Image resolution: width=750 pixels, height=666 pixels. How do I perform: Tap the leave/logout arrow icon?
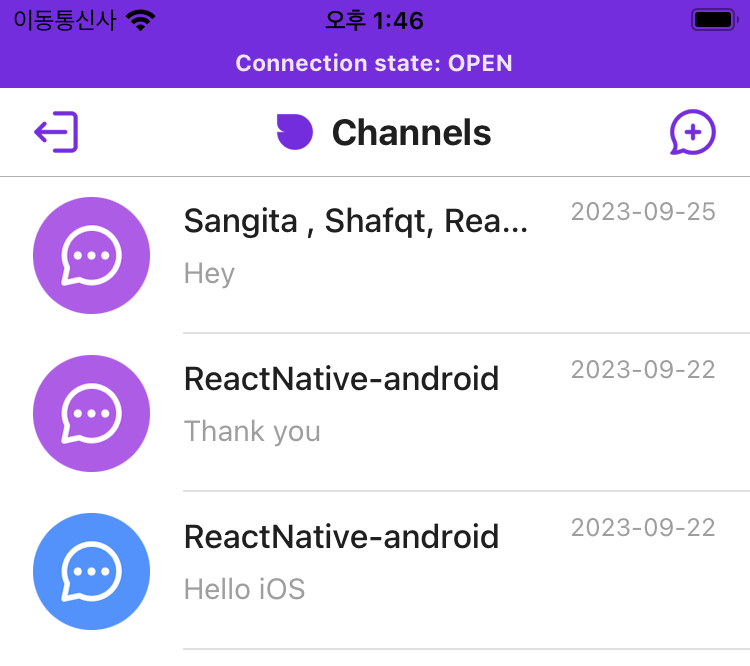click(56, 132)
